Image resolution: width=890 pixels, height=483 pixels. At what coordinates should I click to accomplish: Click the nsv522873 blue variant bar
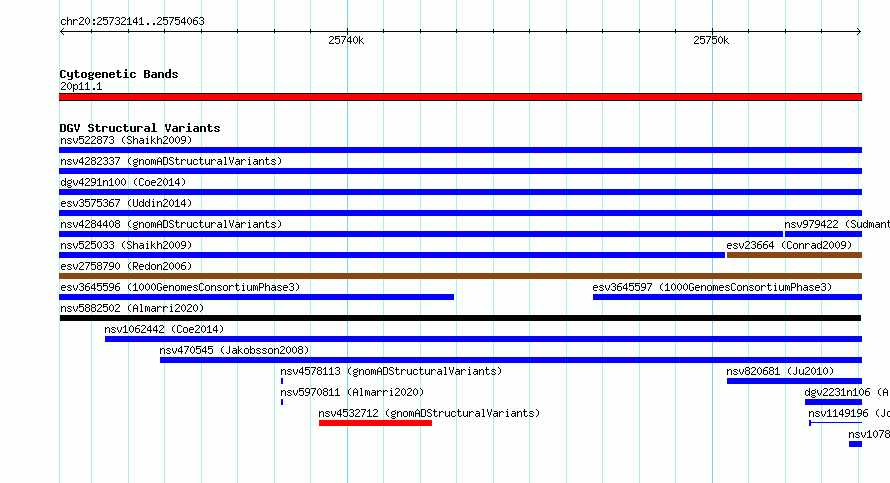(x=460, y=150)
